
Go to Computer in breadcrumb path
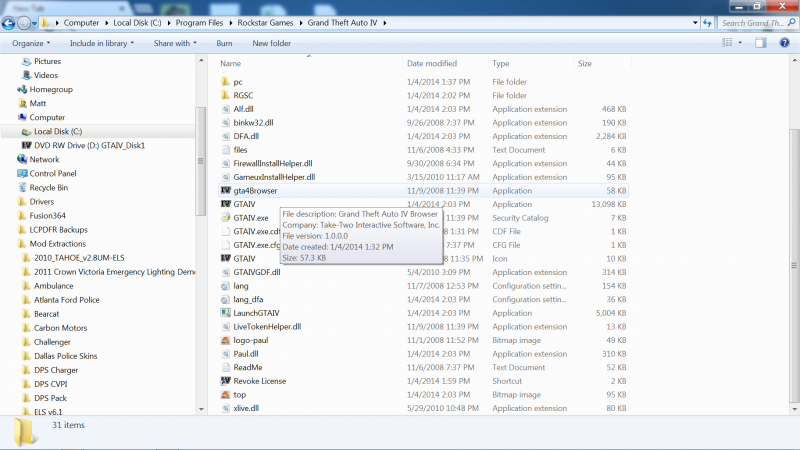click(x=81, y=23)
